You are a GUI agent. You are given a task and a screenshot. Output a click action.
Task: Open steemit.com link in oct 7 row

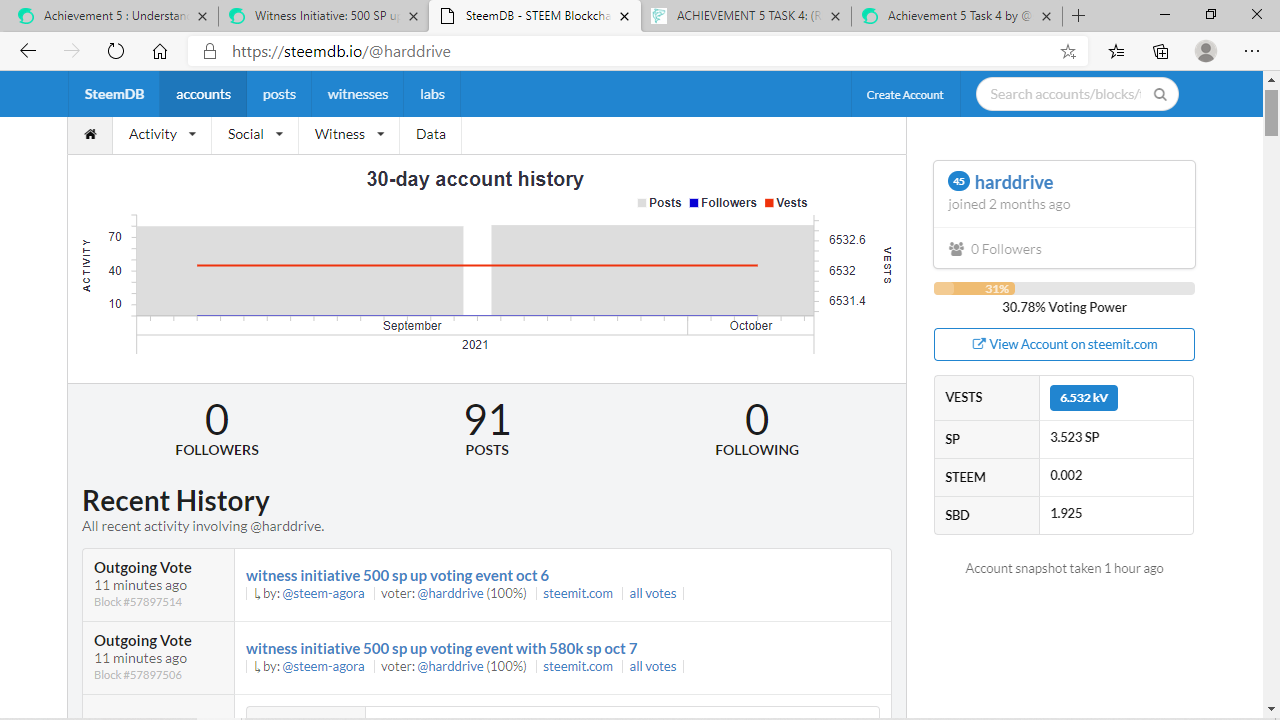point(578,666)
